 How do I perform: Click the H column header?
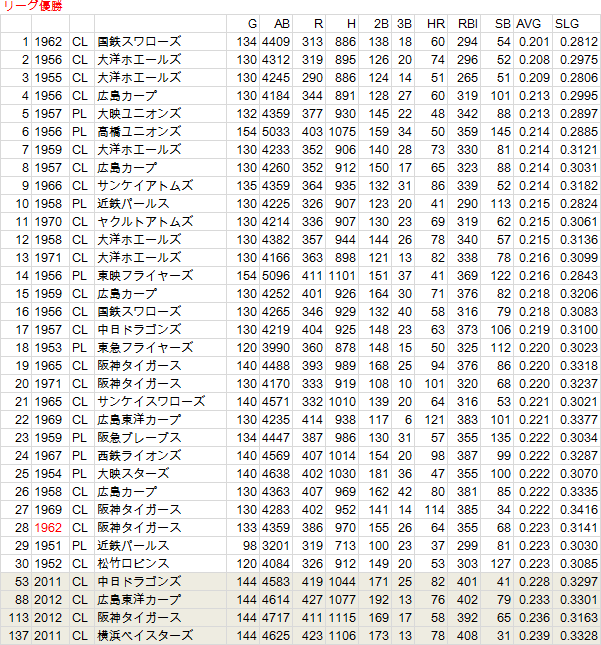coord(351,24)
